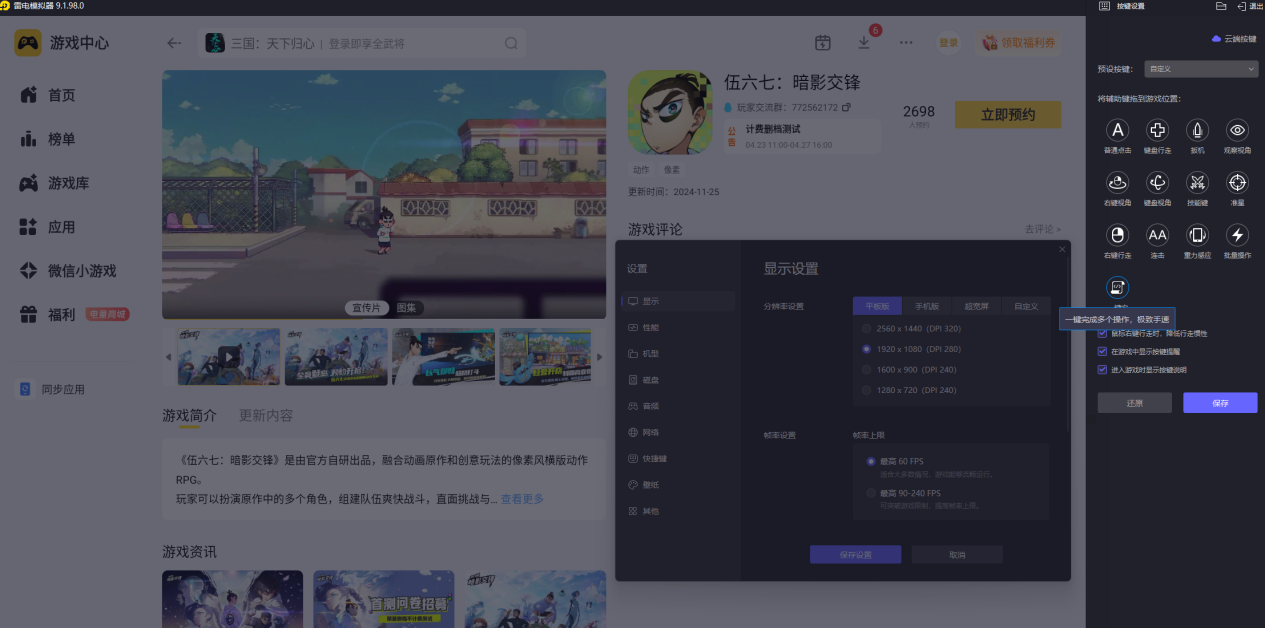This screenshot has width=1265, height=628.
Task: Click the search magnifier icon
Action: (x=511, y=43)
